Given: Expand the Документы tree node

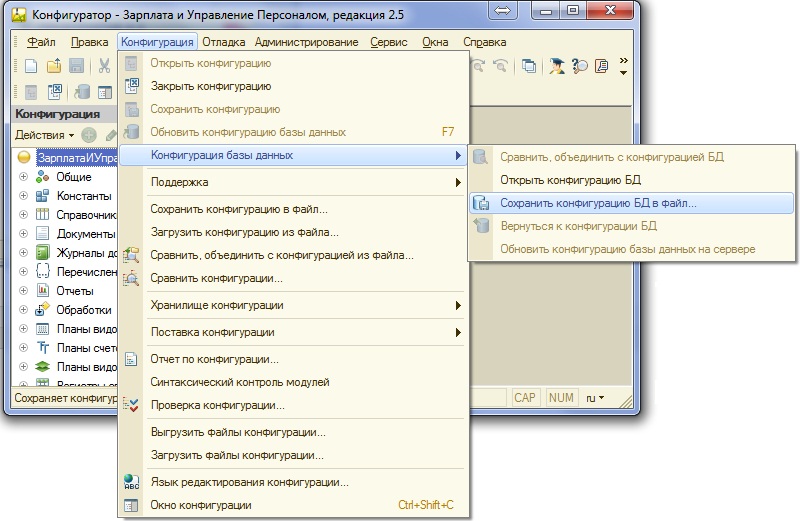Looking at the screenshot, I should (23, 234).
